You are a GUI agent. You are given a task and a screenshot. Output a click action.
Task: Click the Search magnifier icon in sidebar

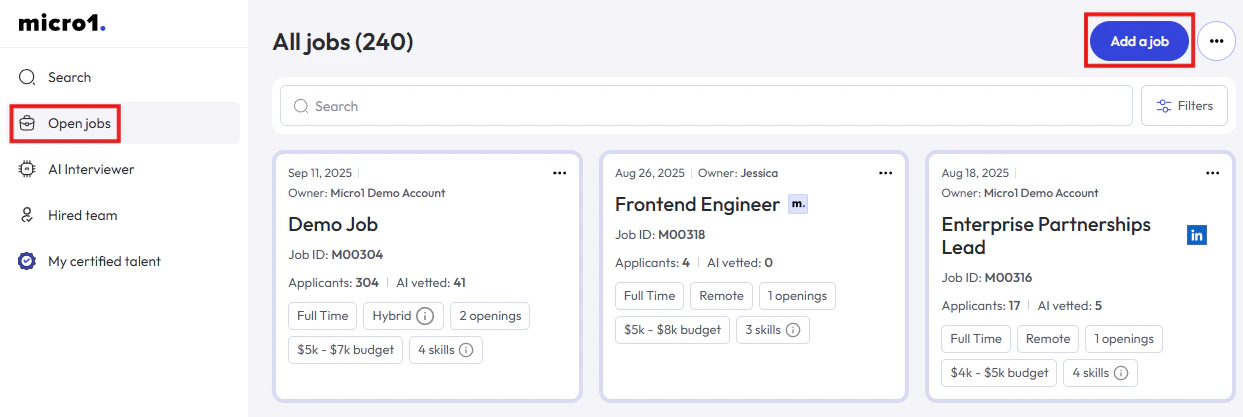[x=27, y=77]
